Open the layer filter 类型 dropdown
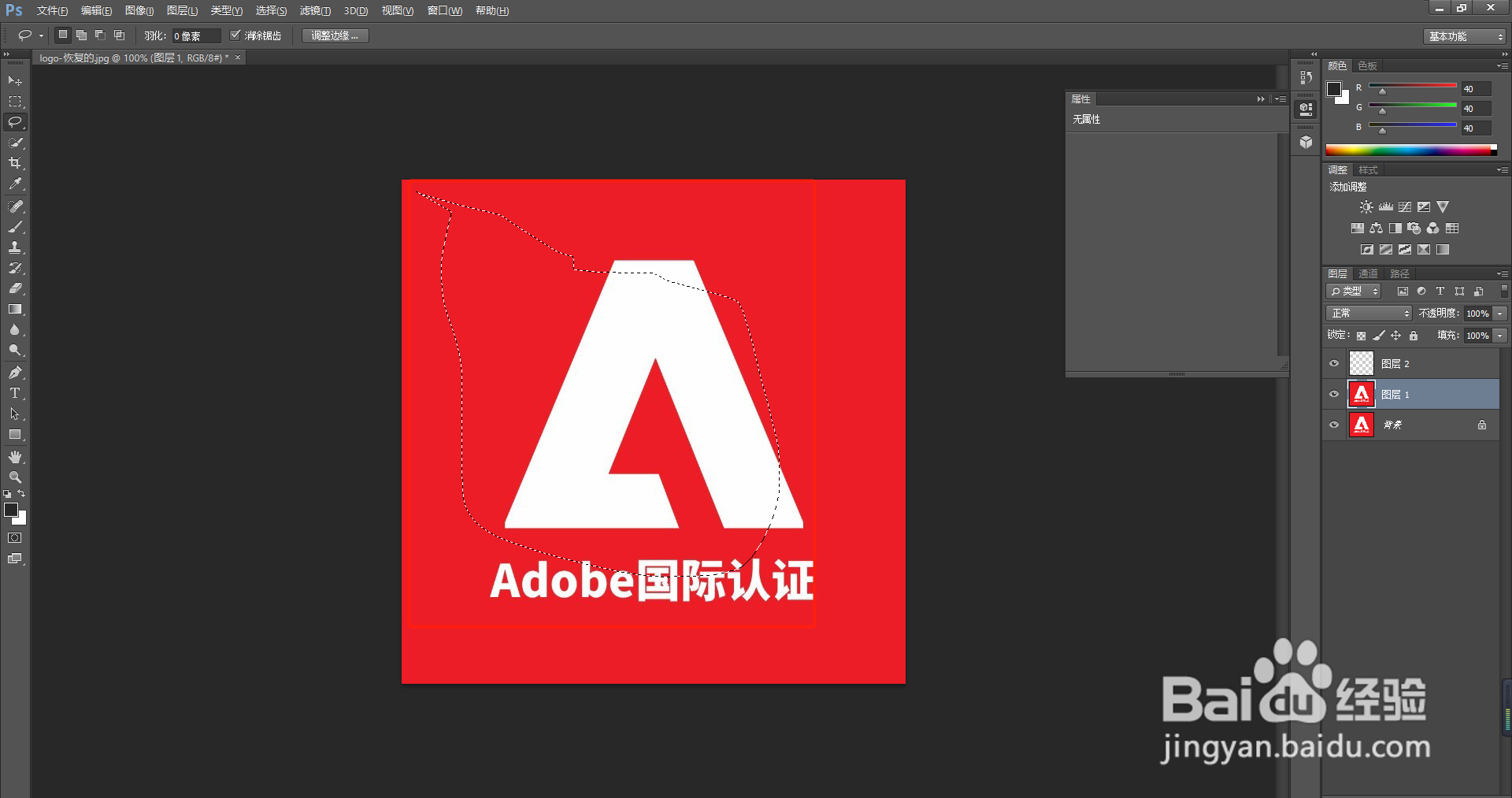 1354,291
